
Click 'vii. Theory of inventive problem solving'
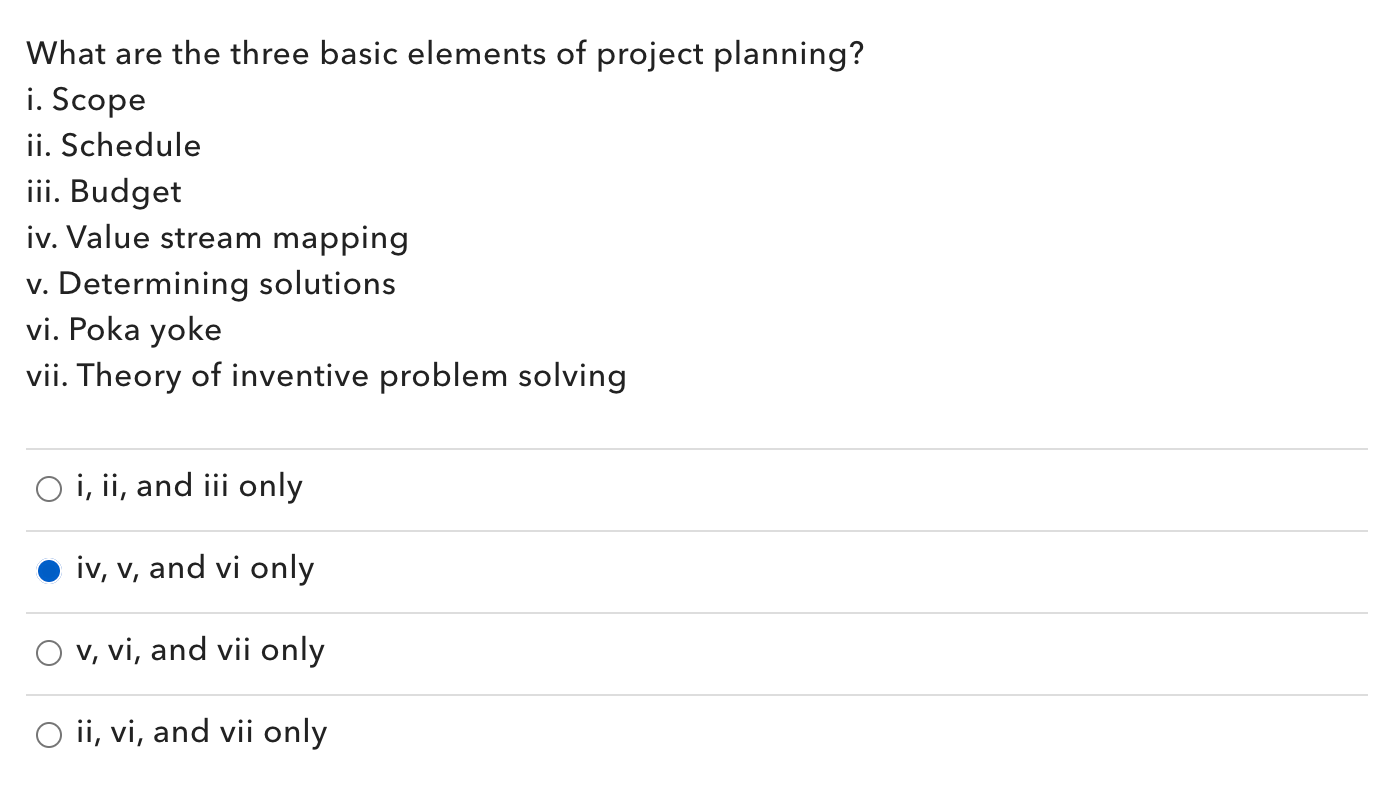click(326, 375)
